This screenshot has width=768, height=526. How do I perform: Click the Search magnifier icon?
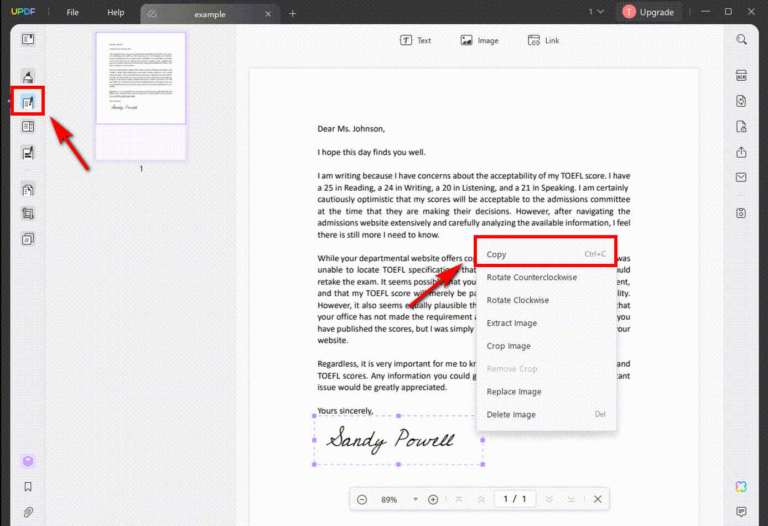742,40
